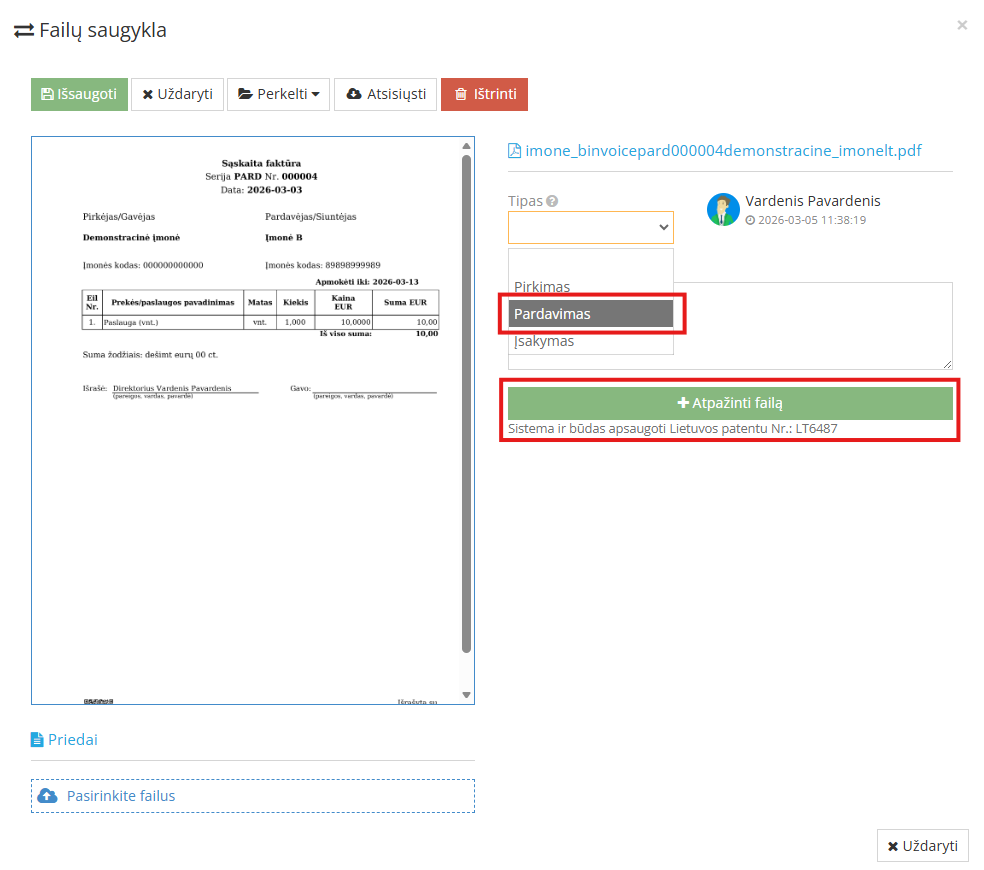Viewport: 984px width, 870px height.
Task: Delete file using red Ištrinti button
Action: [x=484, y=95]
